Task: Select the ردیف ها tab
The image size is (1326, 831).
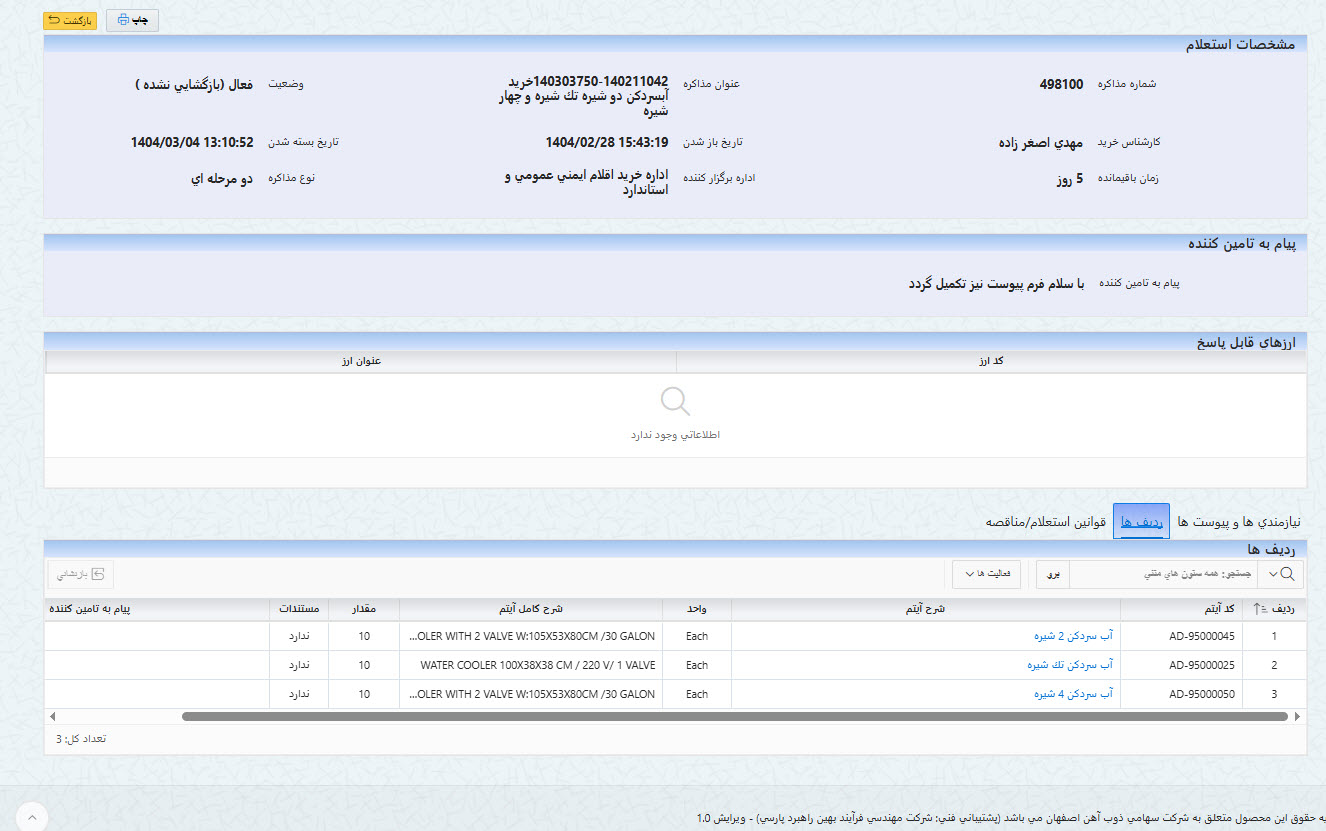Action: (x=1141, y=522)
